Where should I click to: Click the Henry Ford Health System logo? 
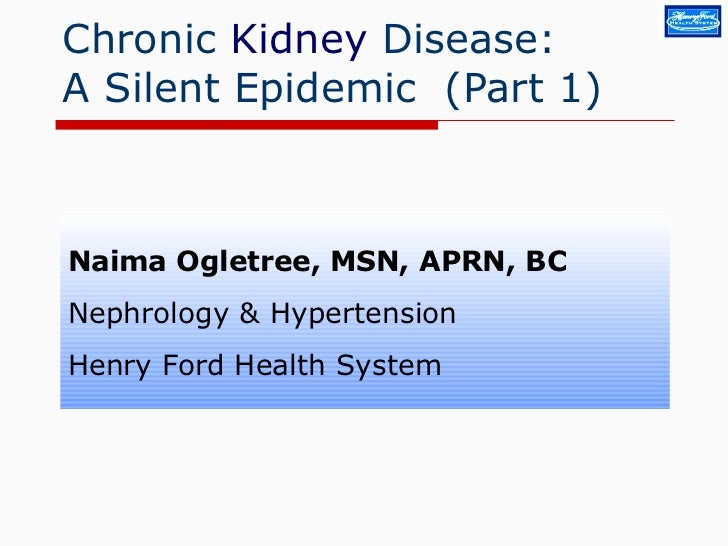tap(693, 21)
